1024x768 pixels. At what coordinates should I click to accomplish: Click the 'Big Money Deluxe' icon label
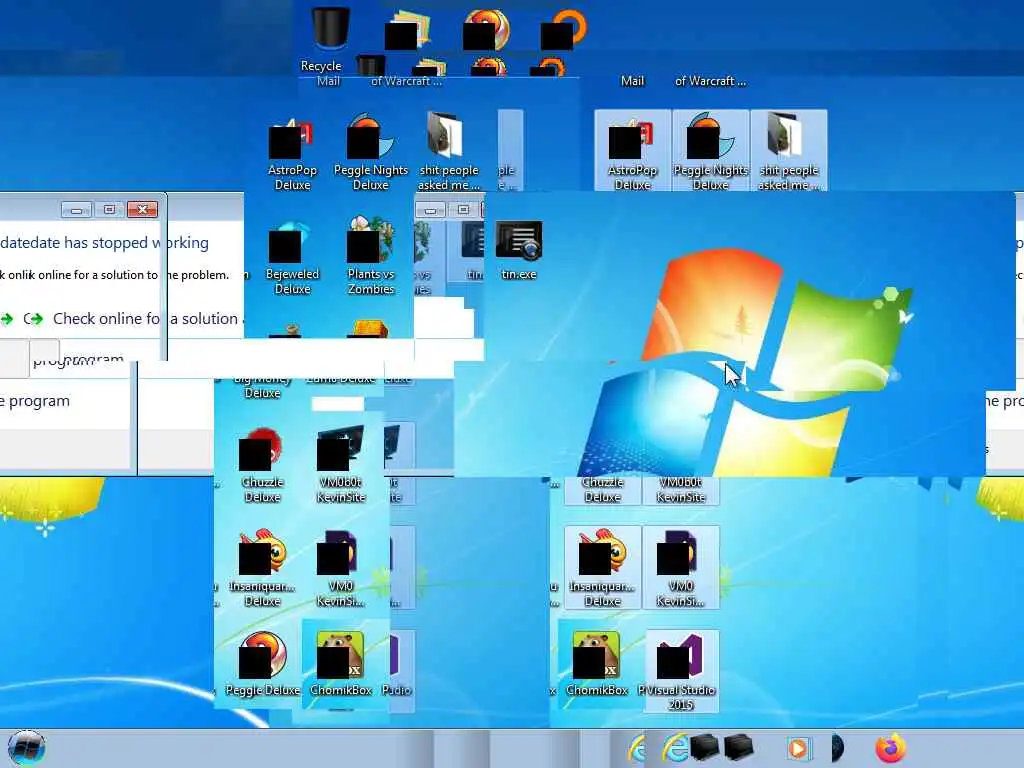point(262,386)
